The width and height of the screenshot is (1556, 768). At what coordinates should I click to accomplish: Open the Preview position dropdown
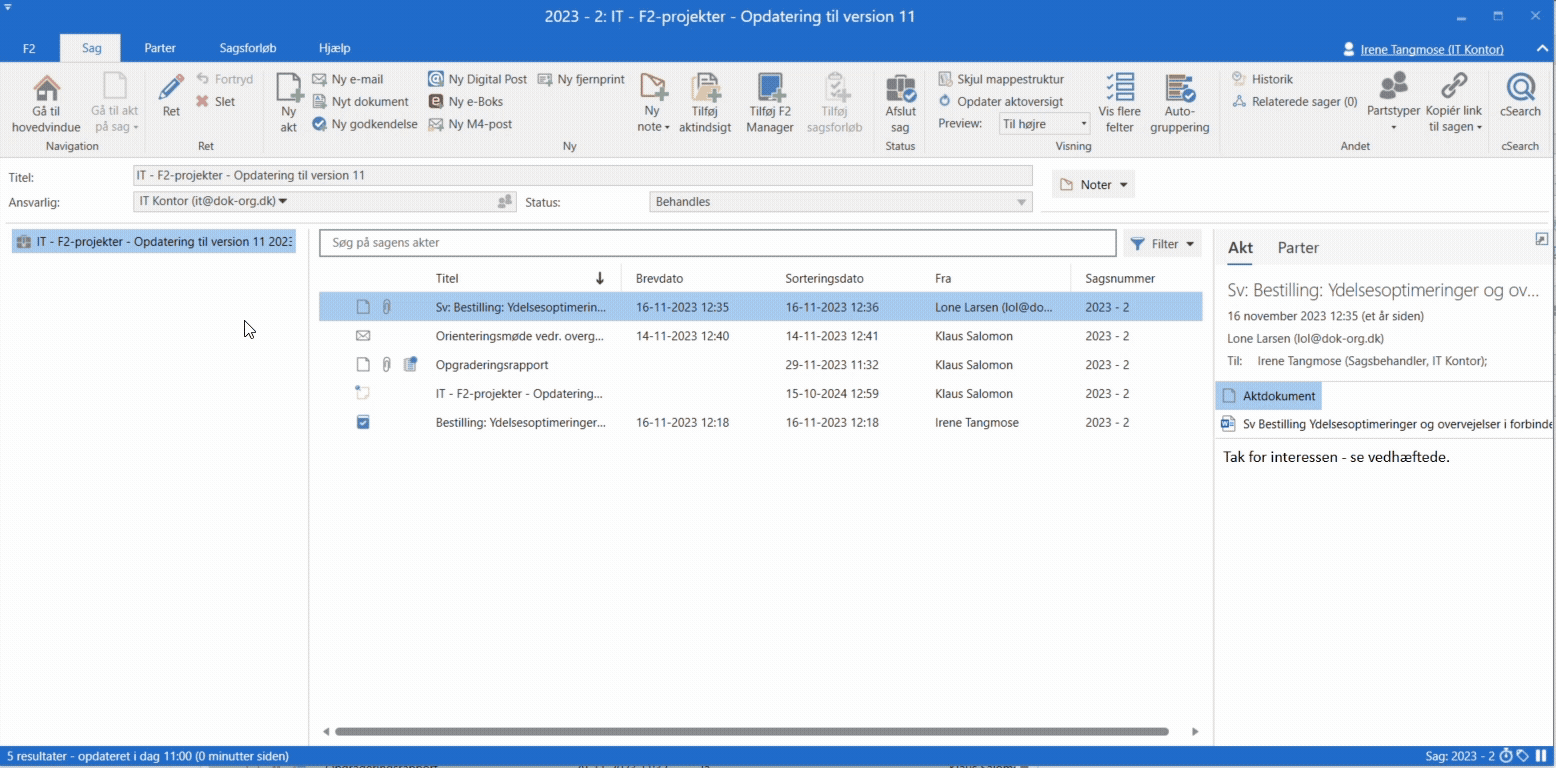(1044, 124)
